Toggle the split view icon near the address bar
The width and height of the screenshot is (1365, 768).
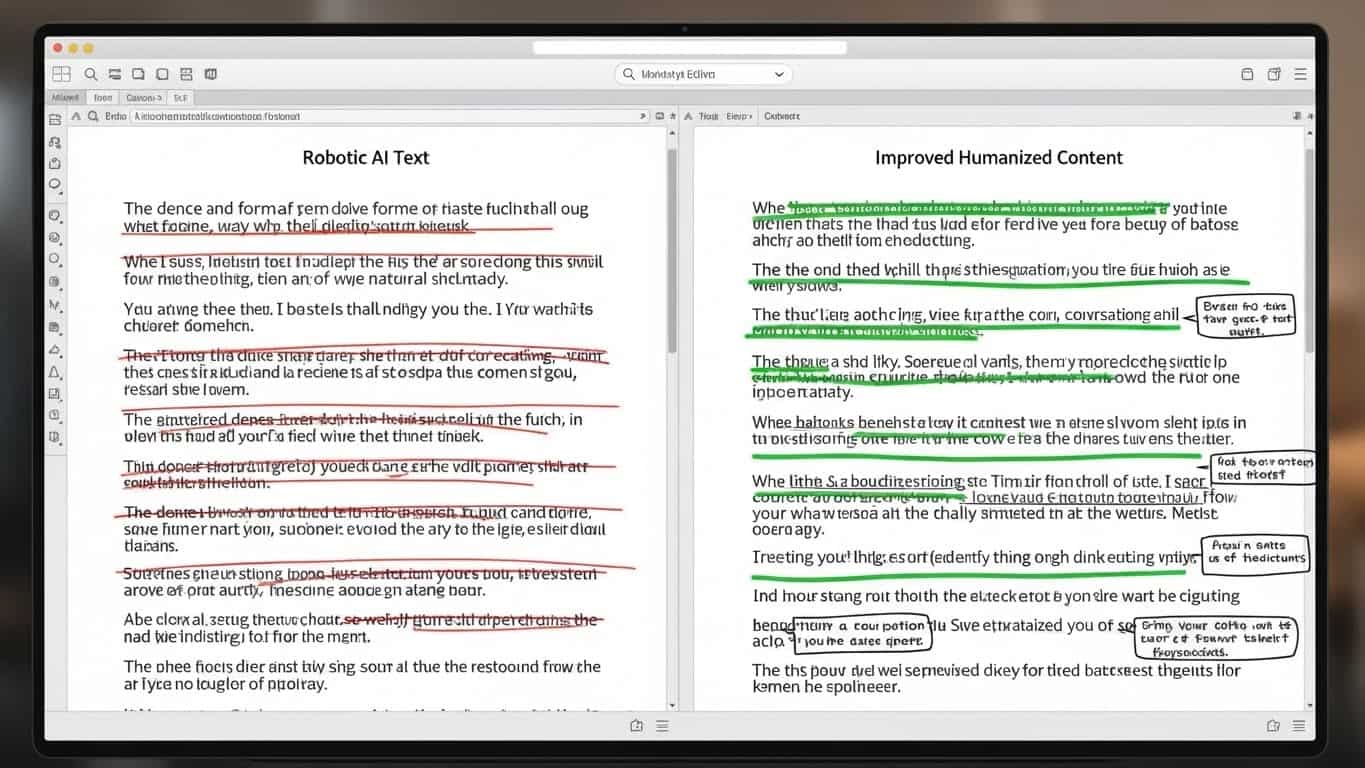pyautogui.click(x=661, y=116)
